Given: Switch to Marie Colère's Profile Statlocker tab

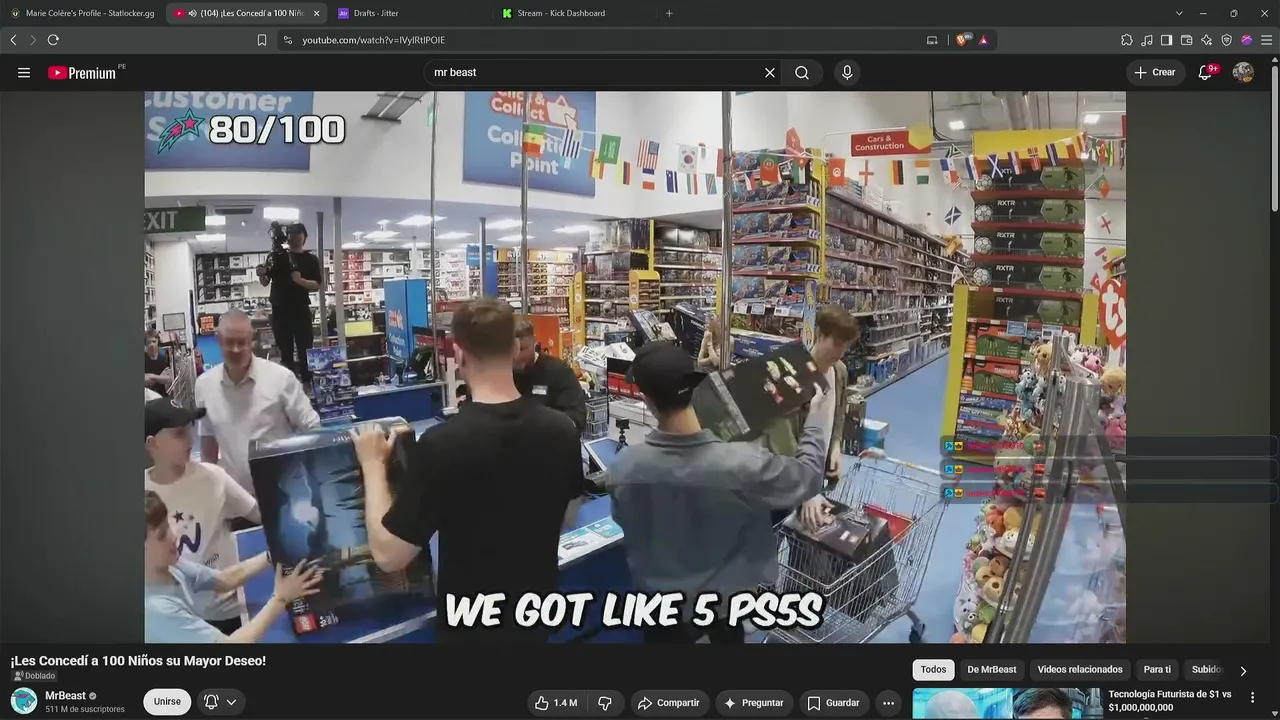Looking at the screenshot, I should [82, 13].
